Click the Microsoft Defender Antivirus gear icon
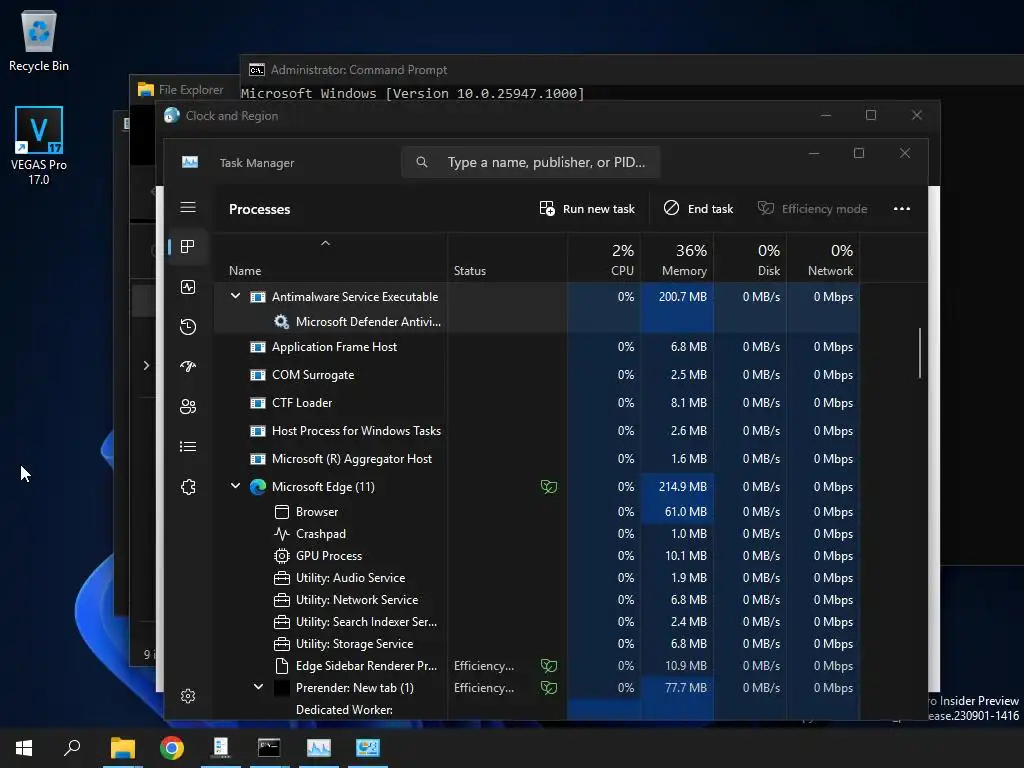Screen dimensions: 1024x768 [281, 321]
